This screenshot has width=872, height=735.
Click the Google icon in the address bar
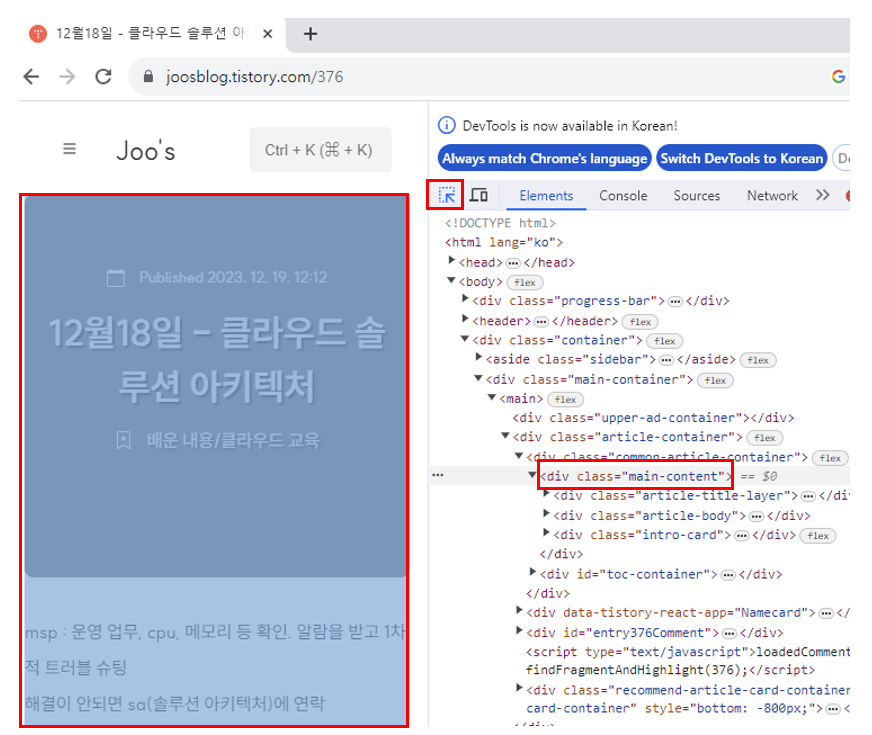pos(838,76)
